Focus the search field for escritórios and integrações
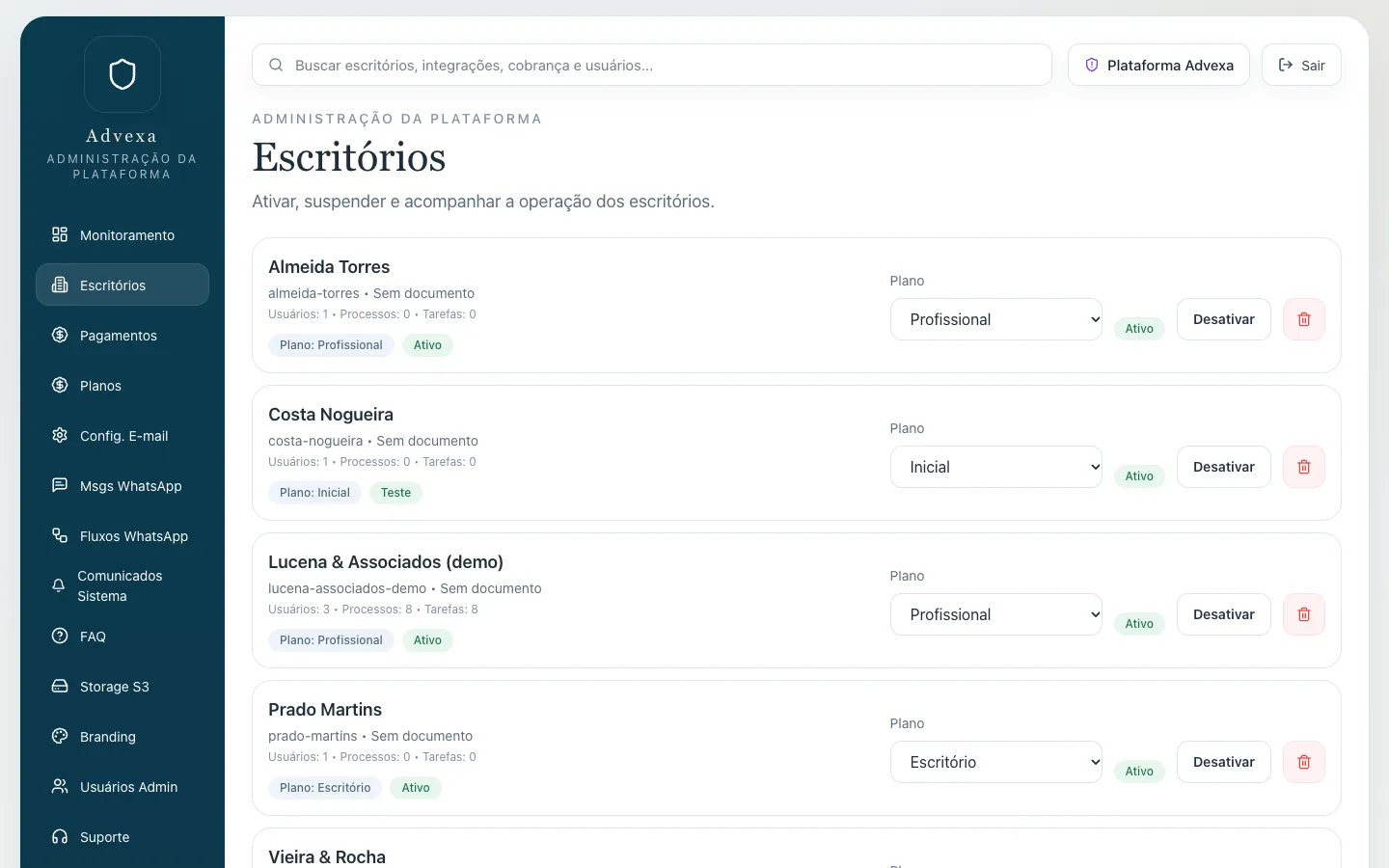 click(x=652, y=65)
